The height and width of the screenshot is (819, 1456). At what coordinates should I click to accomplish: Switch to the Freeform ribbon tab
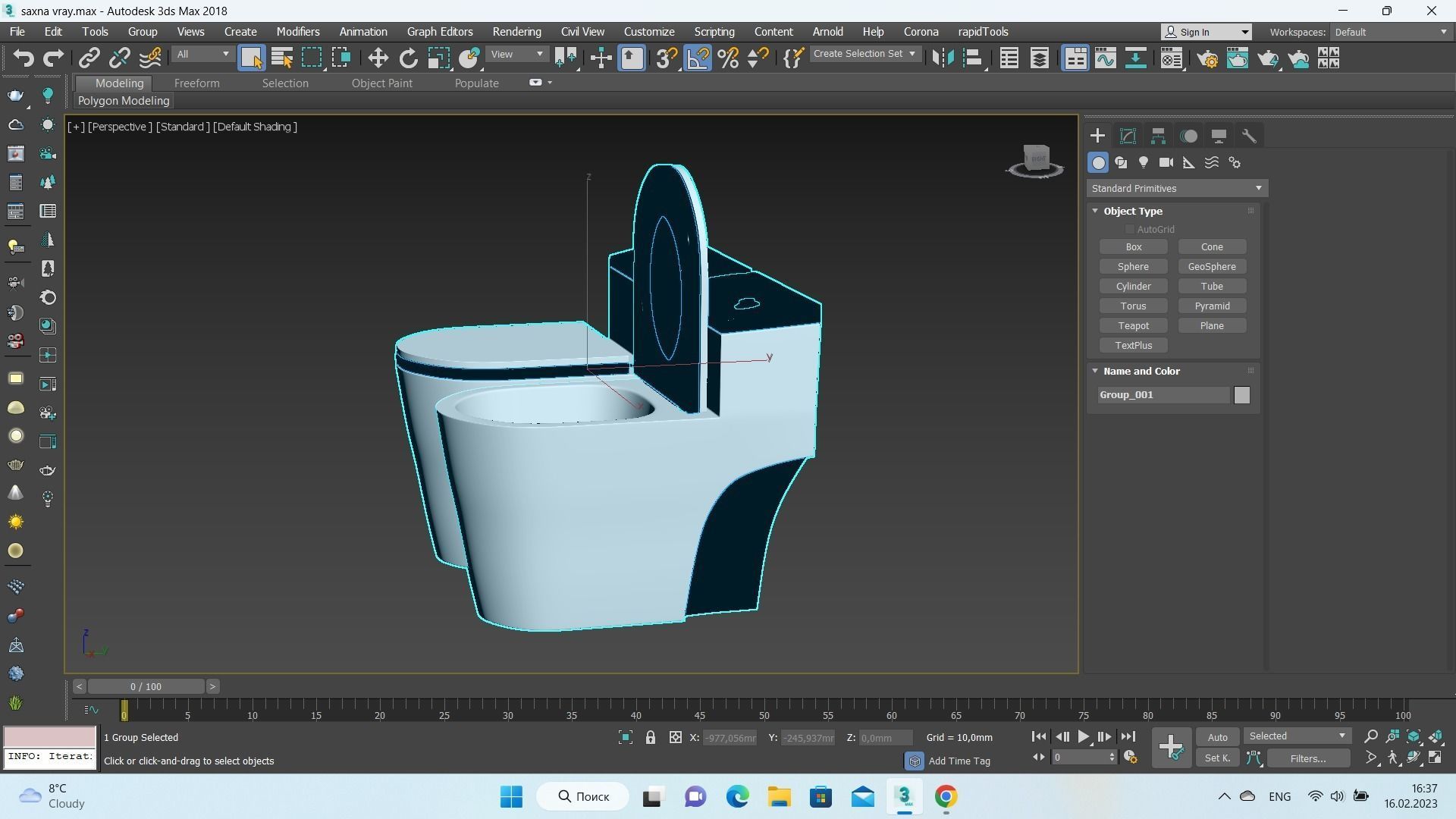196,83
